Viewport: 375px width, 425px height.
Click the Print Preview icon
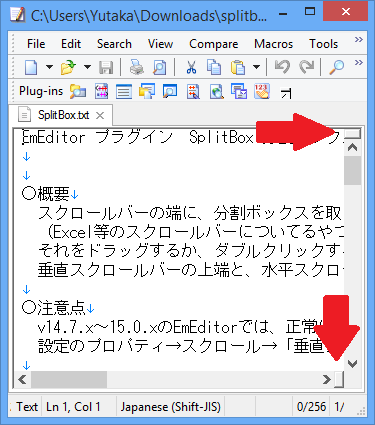[x=159, y=67]
